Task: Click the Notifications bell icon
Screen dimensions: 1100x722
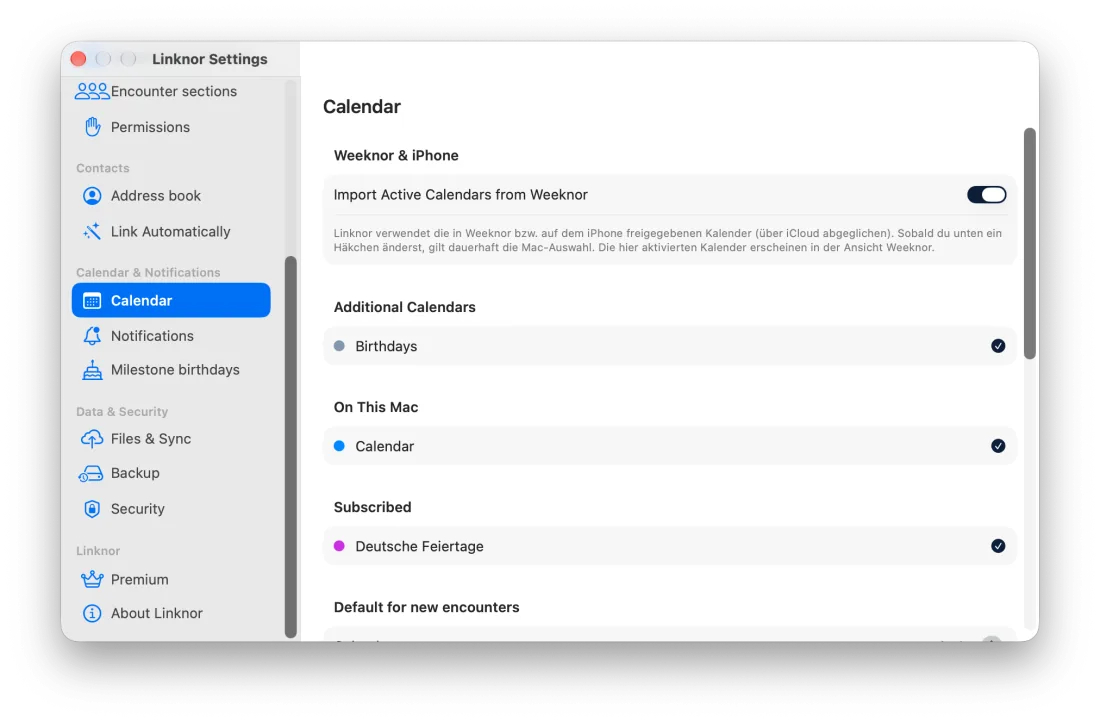Action: [x=92, y=336]
